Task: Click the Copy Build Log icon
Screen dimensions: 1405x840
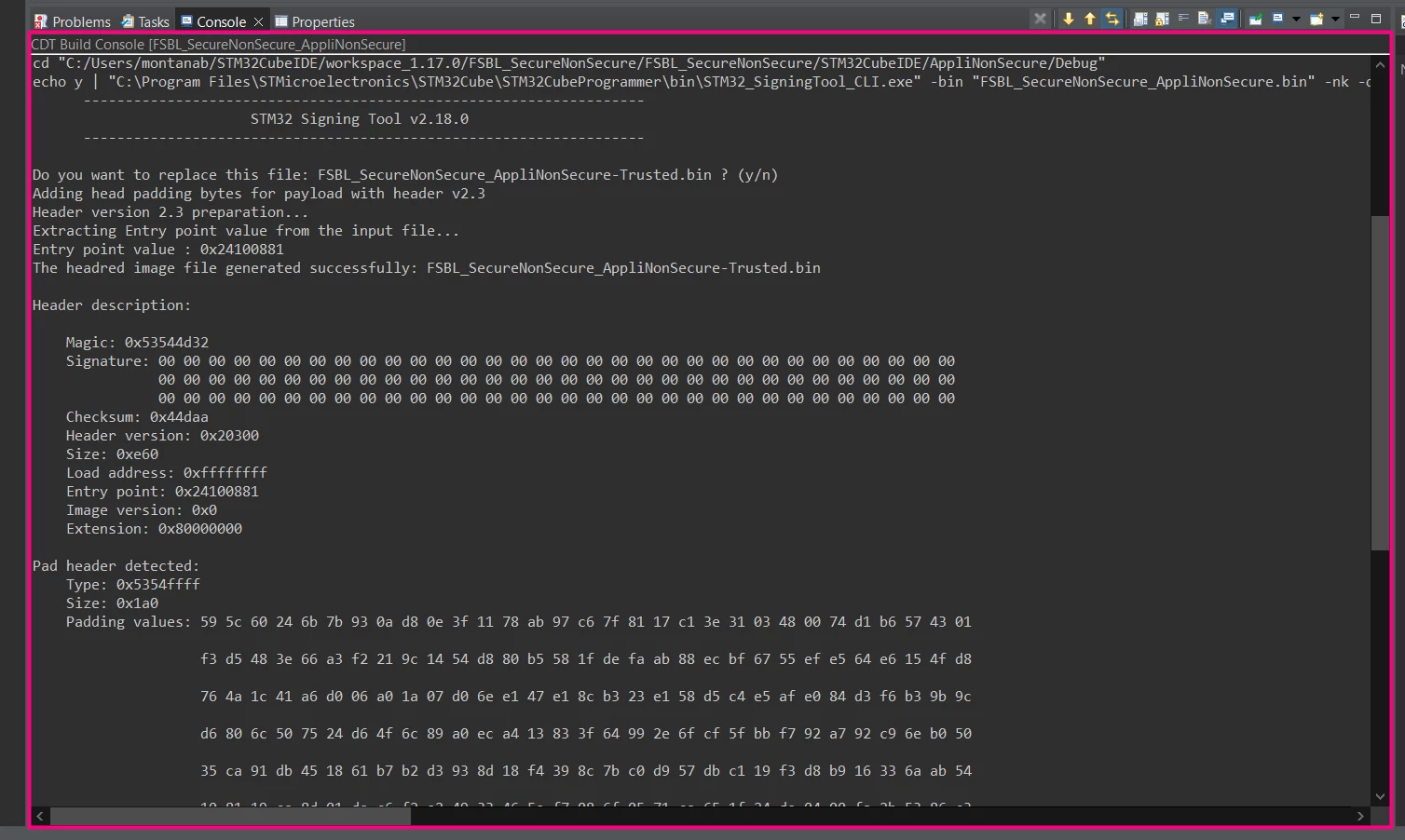Action: 1140,19
